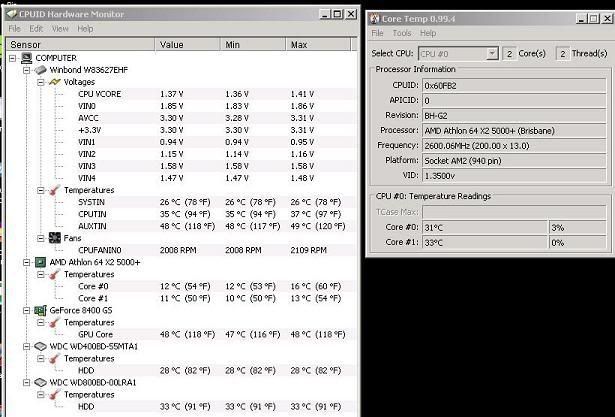The width and height of the screenshot is (615, 417).
Task: Click the COMPUTER node icon in Hardware Monitor
Action: tap(26, 58)
